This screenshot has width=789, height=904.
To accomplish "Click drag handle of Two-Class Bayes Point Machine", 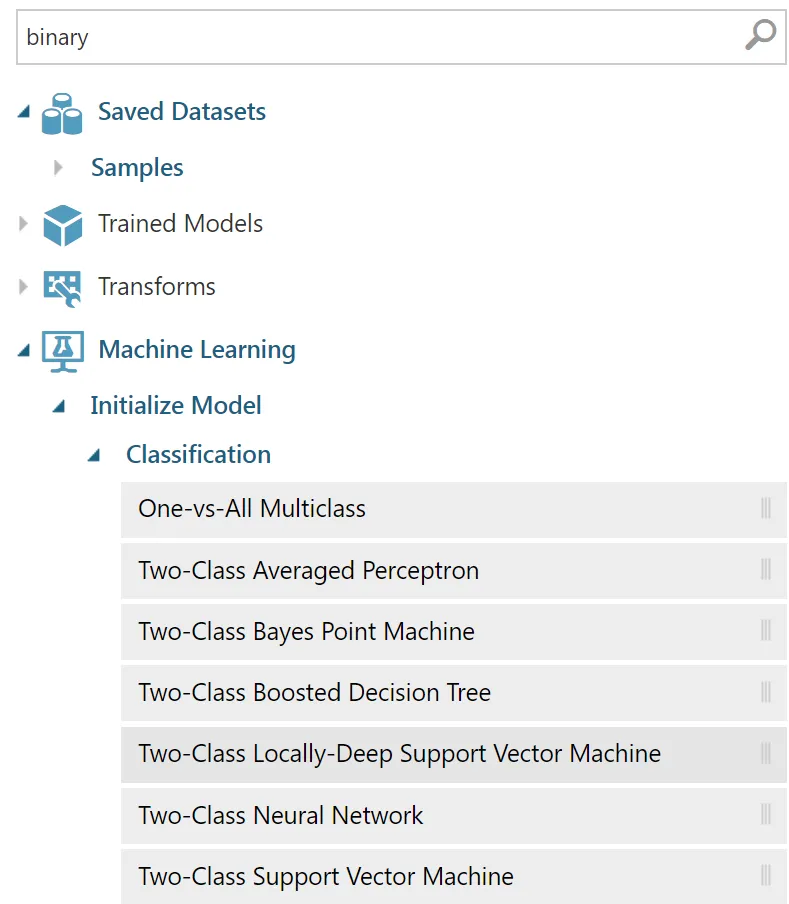I will [765, 630].
